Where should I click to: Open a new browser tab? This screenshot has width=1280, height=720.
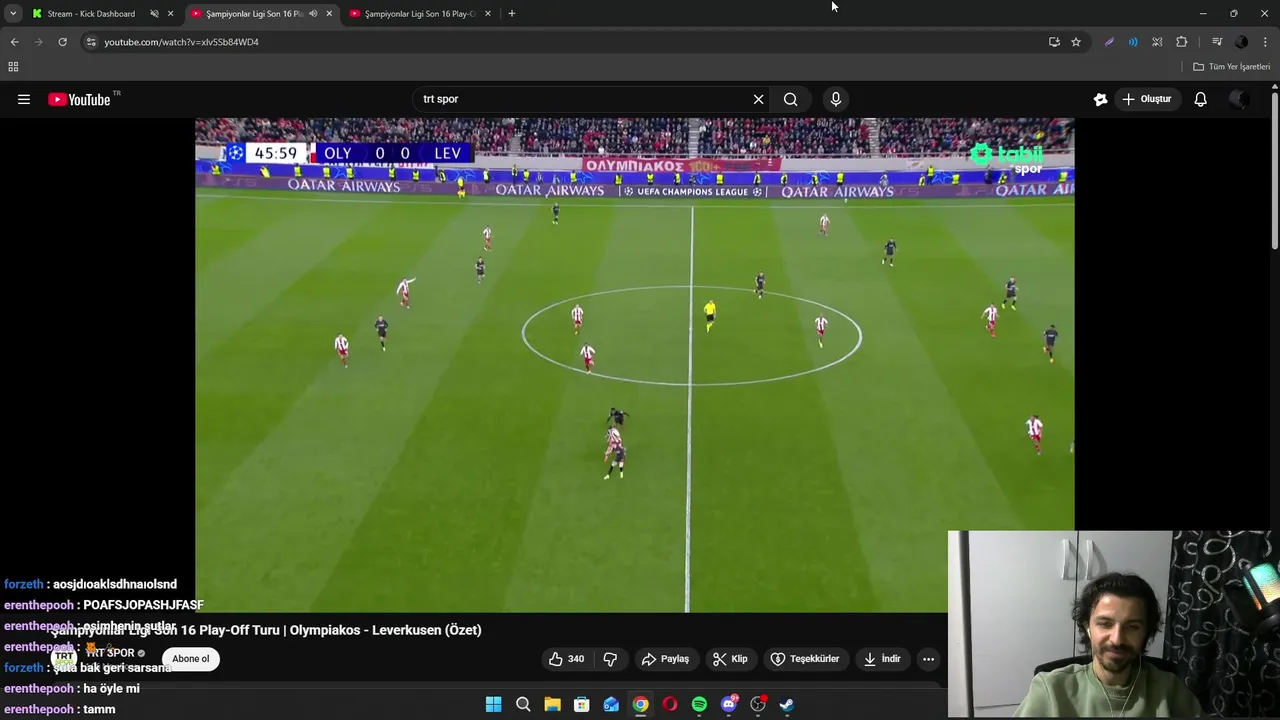511,14
